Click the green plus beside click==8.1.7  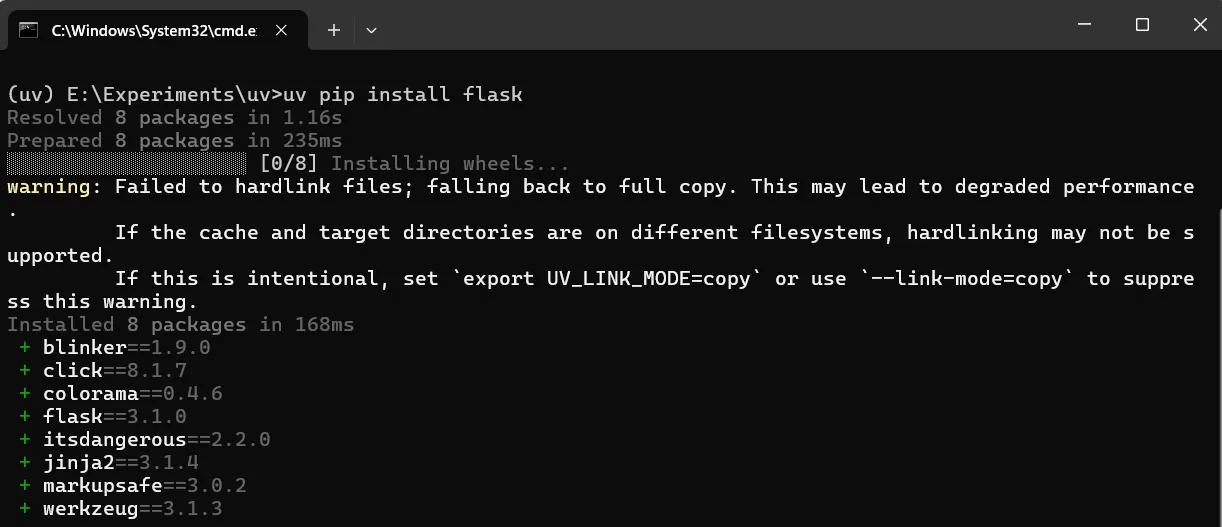25,371
